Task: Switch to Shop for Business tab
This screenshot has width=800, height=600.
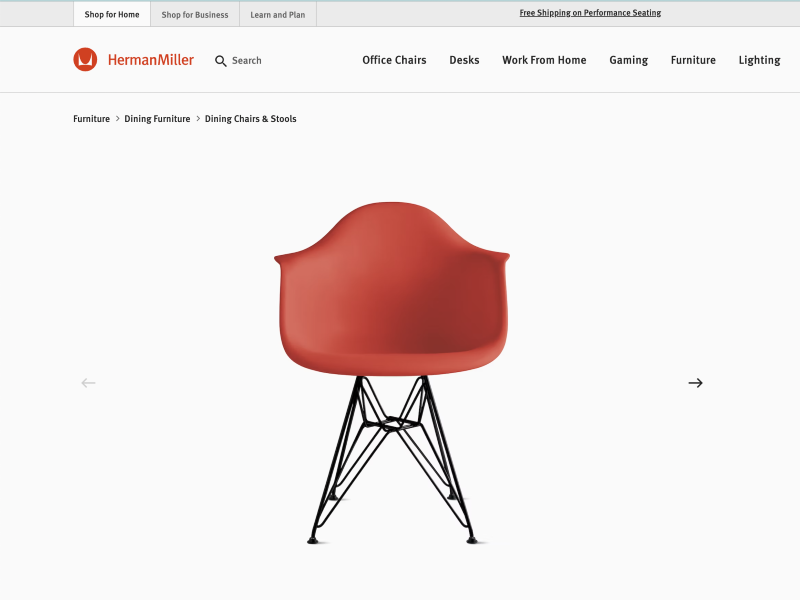Action: point(195,15)
